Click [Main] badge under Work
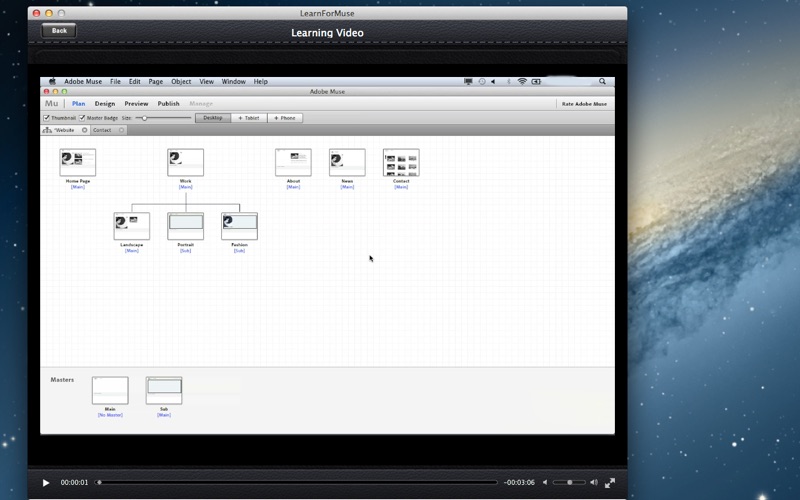The height and width of the screenshot is (500, 800). click(185, 187)
